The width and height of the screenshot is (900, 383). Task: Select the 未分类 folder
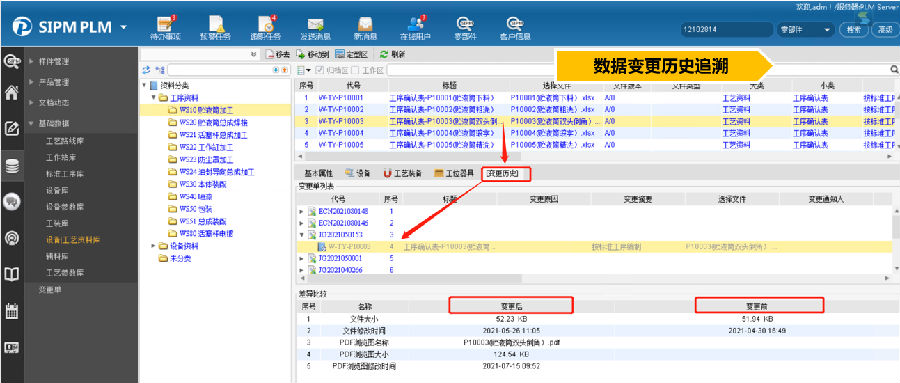coord(175,258)
